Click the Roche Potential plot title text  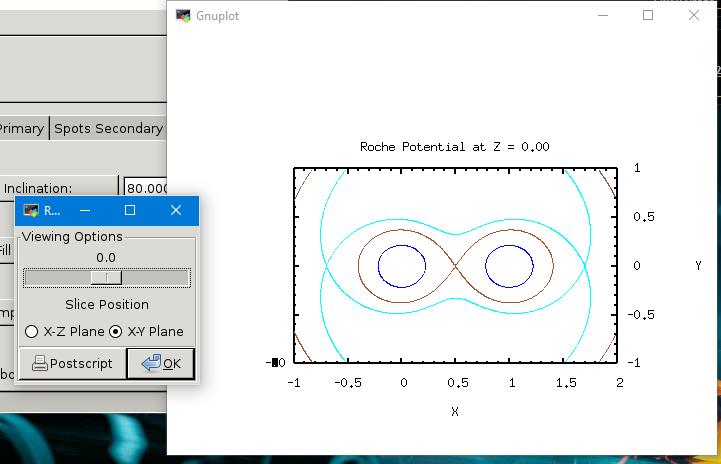pos(454,147)
